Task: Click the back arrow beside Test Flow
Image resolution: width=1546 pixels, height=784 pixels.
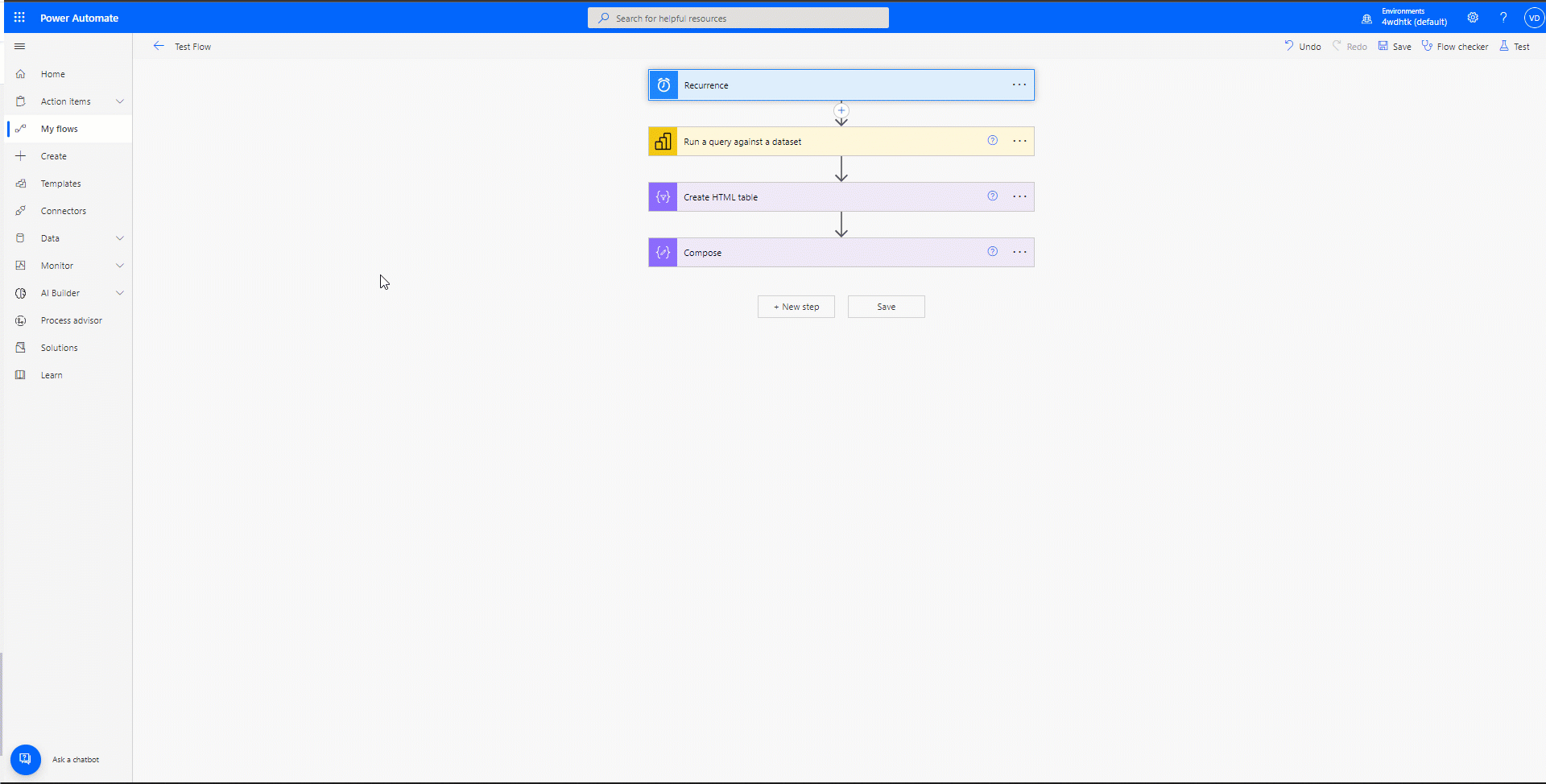Action: coord(159,46)
